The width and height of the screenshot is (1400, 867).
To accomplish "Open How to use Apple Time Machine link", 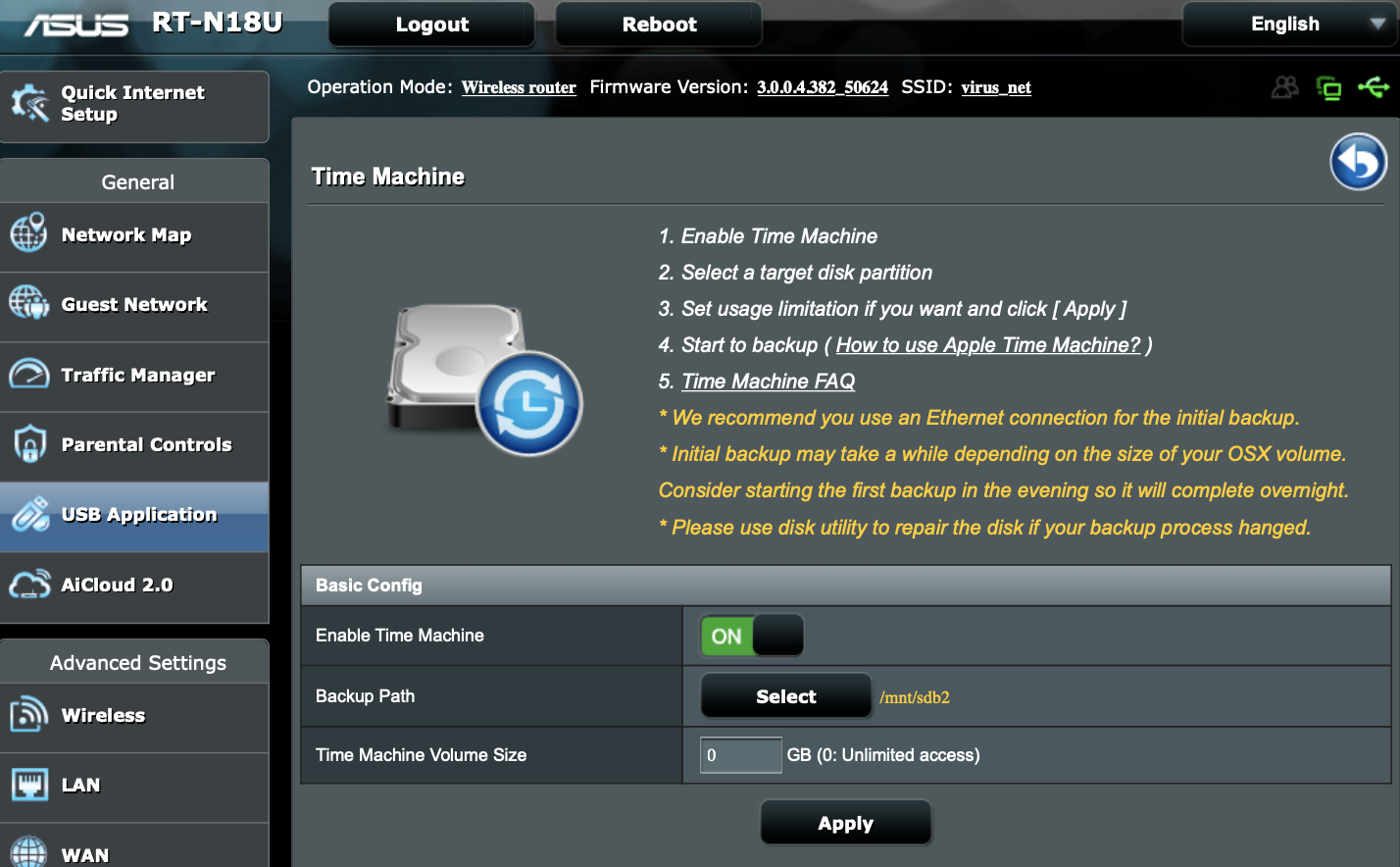I will point(988,345).
